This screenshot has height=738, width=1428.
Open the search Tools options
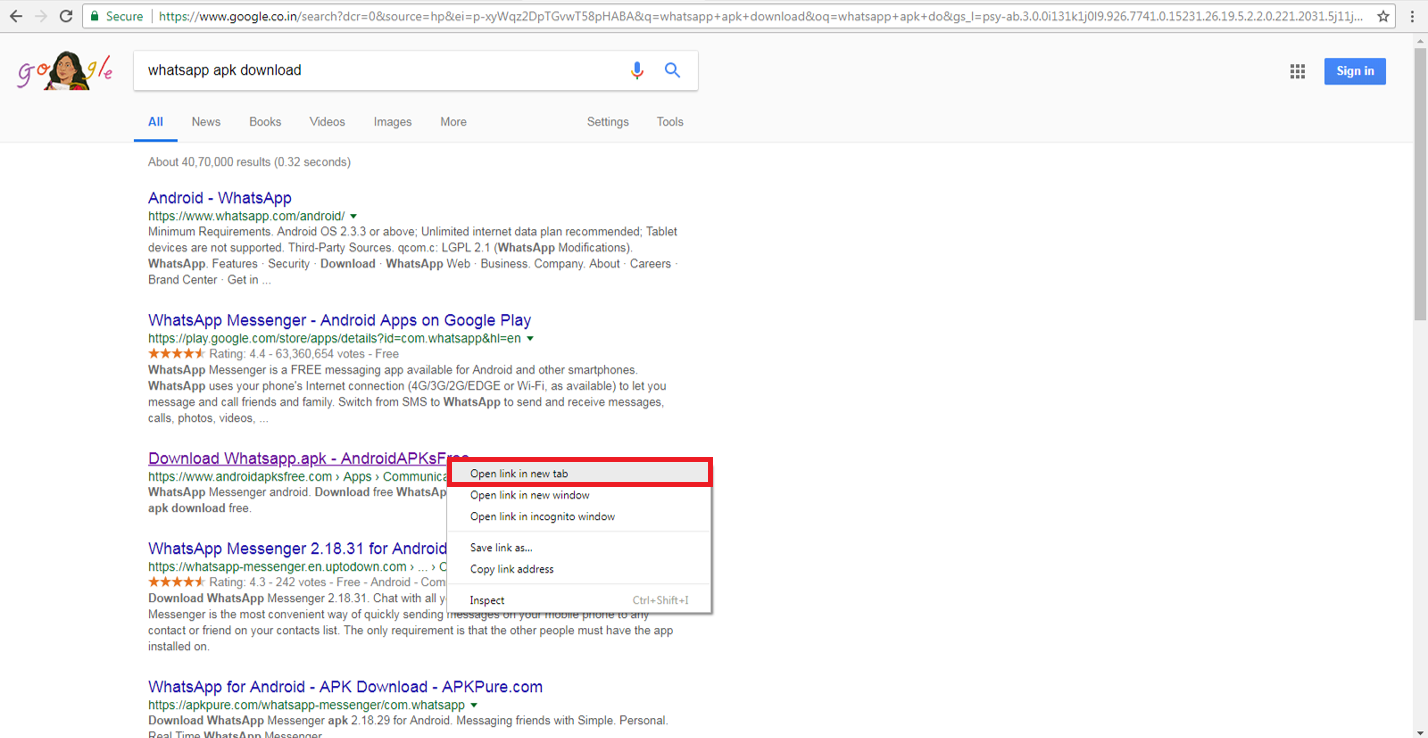click(670, 122)
